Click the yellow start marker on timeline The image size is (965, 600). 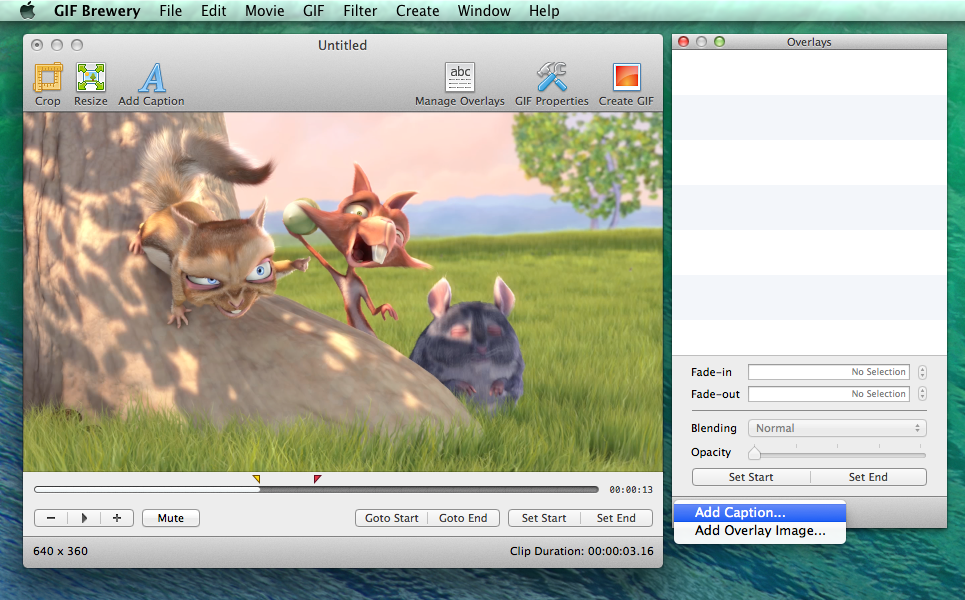pos(257,479)
